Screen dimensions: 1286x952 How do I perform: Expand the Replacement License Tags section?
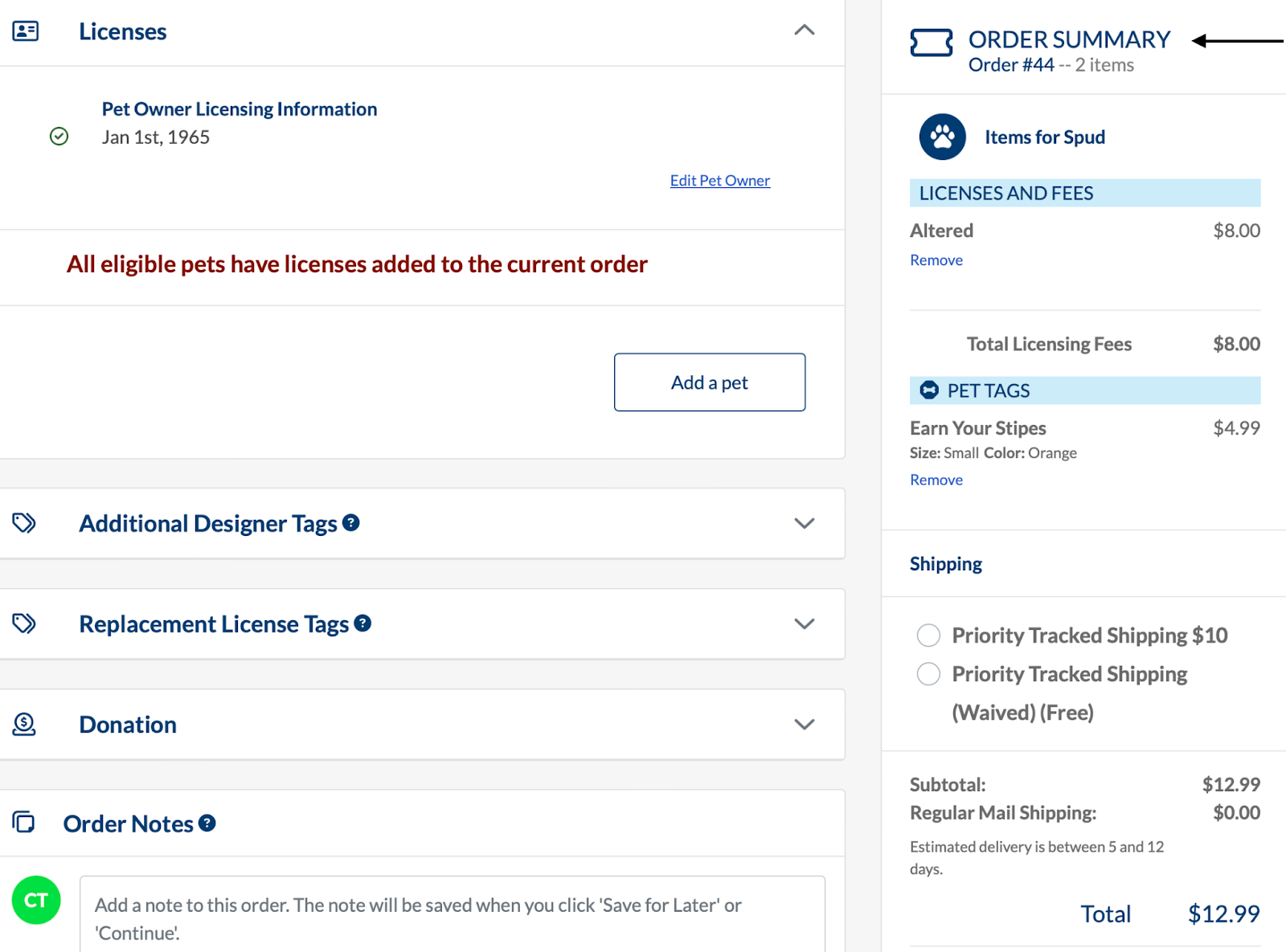[x=805, y=623]
